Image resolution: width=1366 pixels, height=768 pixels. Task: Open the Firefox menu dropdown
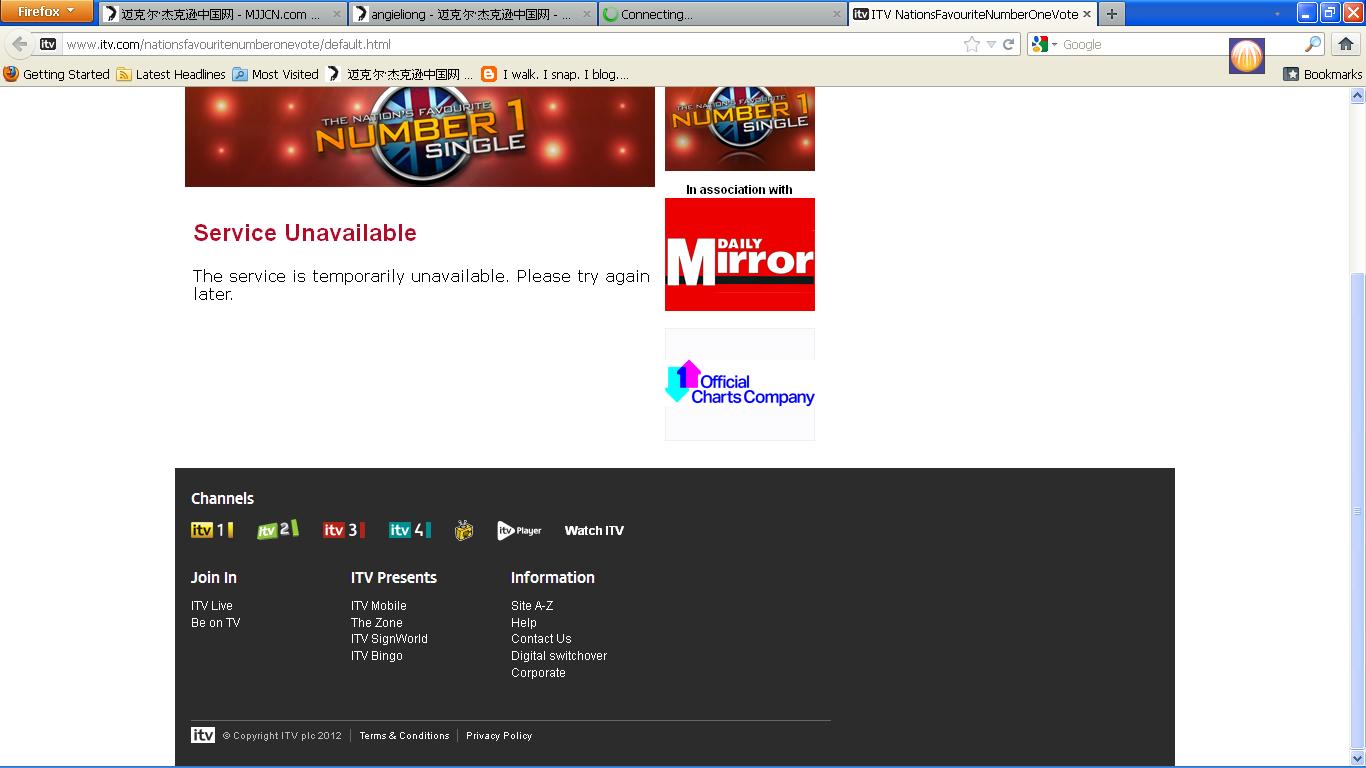click(46, 12)
